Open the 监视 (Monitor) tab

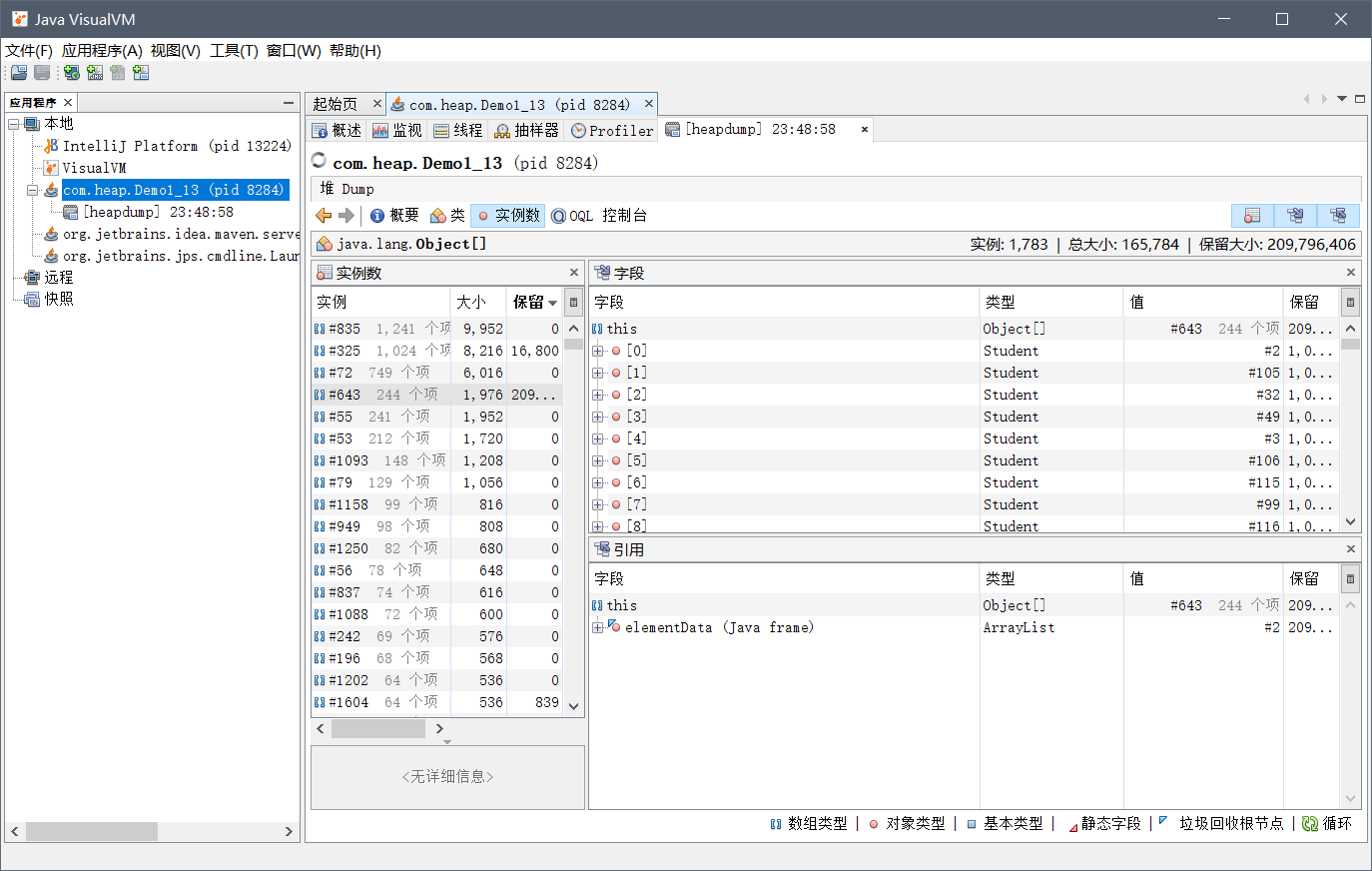pos(397,130)
